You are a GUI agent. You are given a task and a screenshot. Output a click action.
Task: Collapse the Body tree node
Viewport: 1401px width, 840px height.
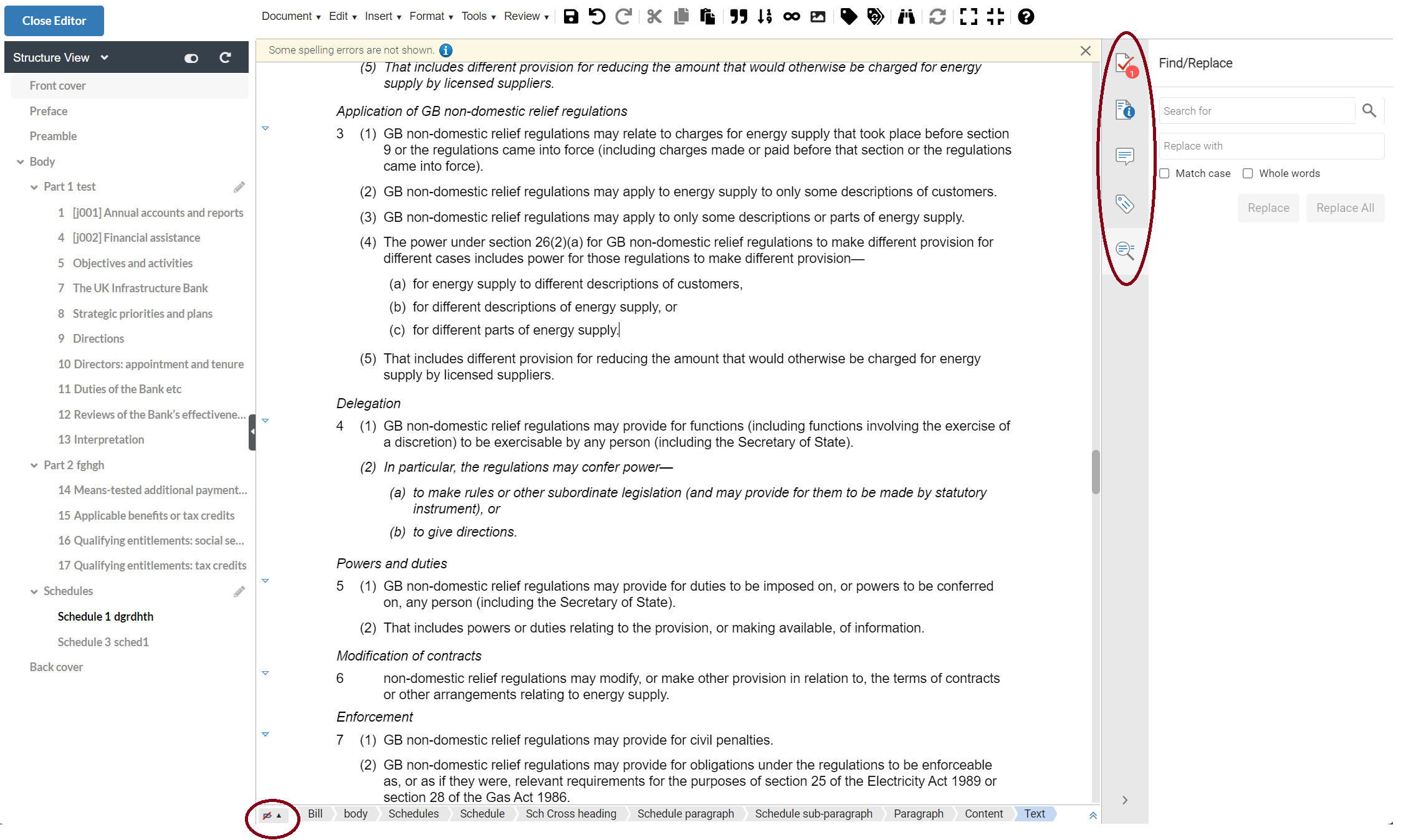point(20,162)
